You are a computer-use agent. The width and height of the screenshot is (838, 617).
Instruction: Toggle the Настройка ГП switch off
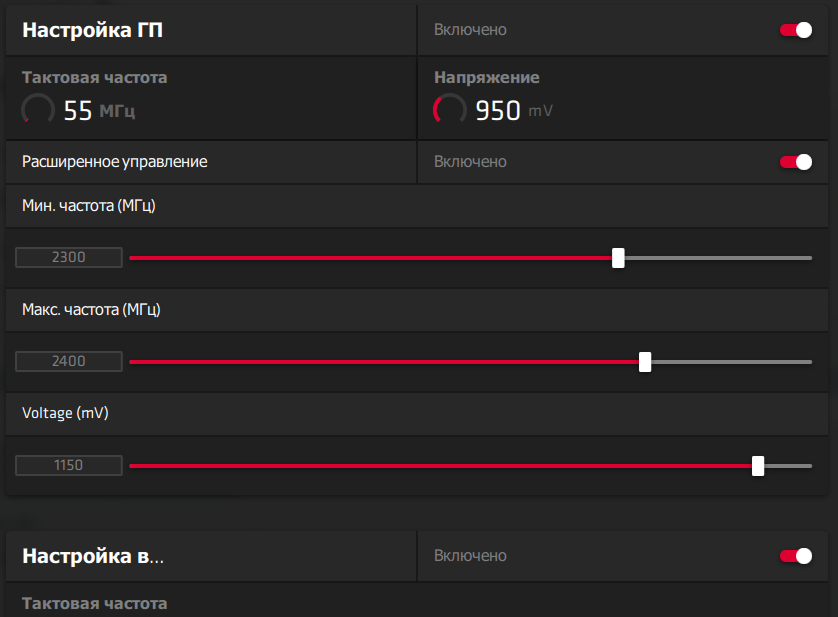796,30
